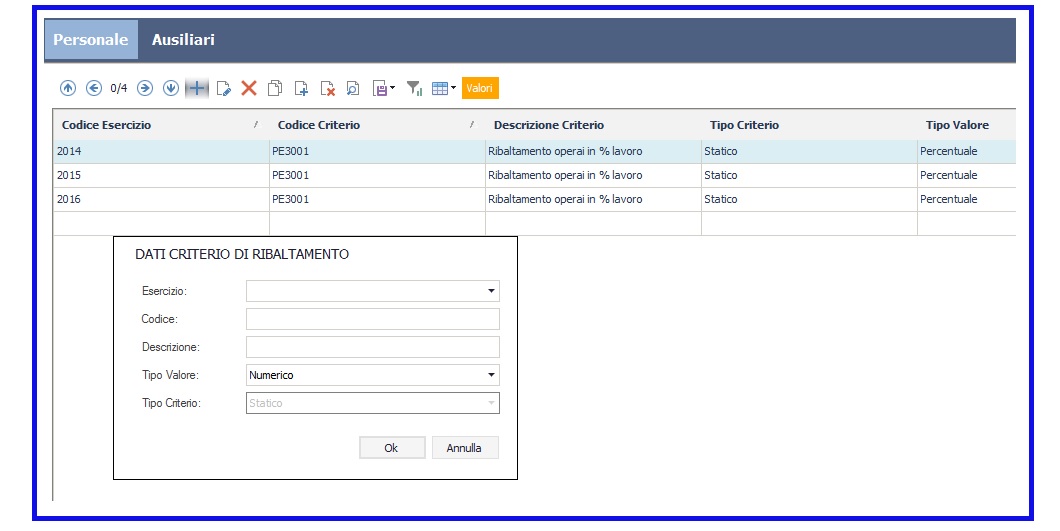Click the description cell in the 2014 row
Viewport: 1060px width, 531px height.
pos(593,151)
